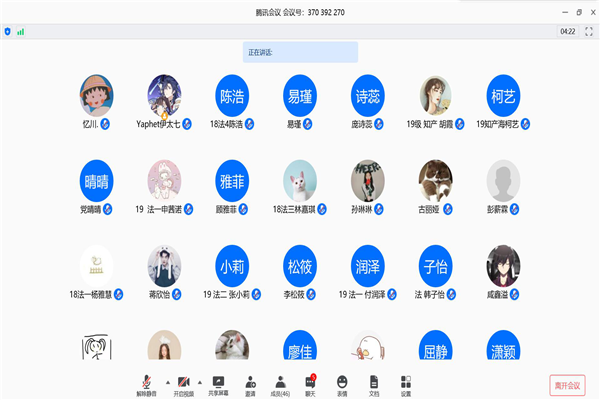Open meeting settings (设置)
The image size is (600, 400).
pyautogui.click(x=405, y=383)
